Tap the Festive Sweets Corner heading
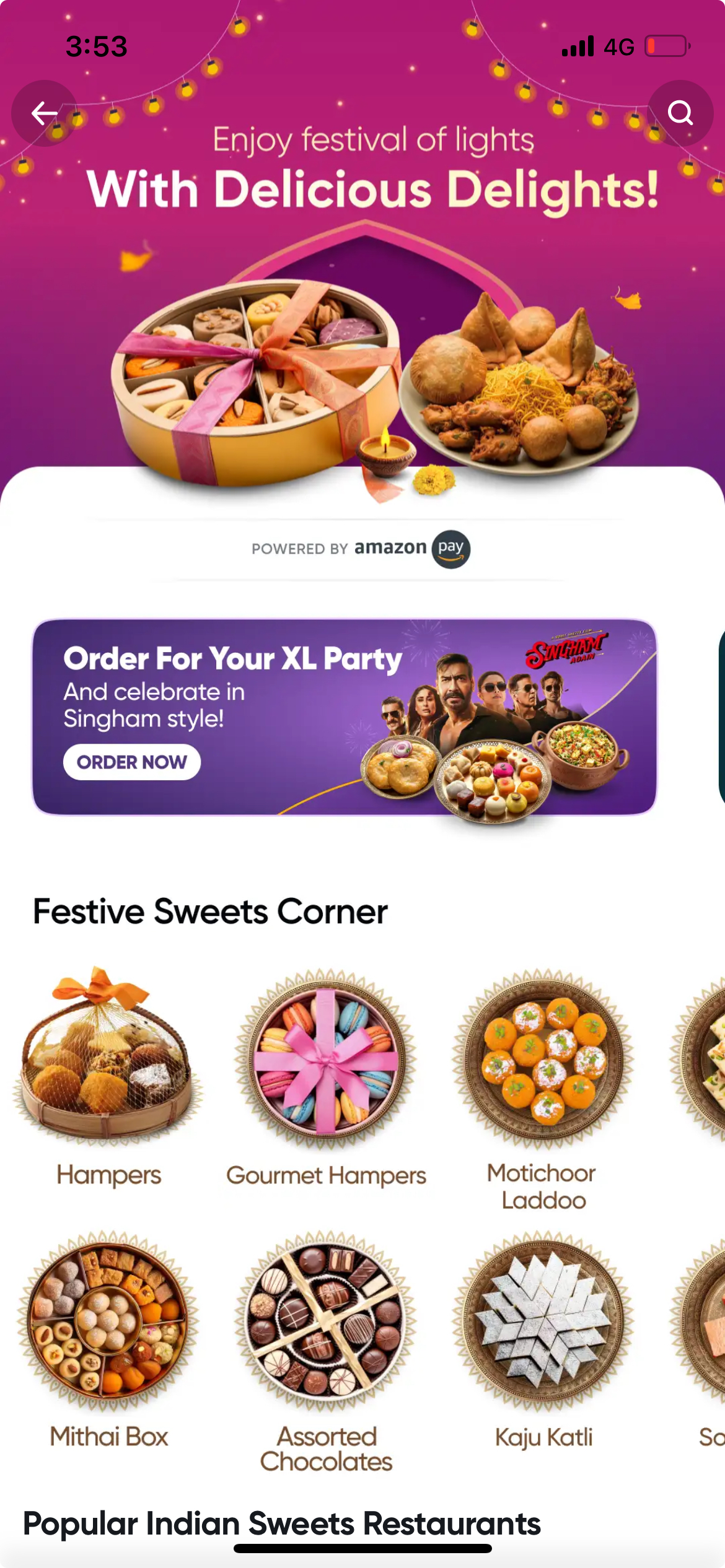This screenshot has width=725, height=1568. pyautogui.click(x=210, y=912)
